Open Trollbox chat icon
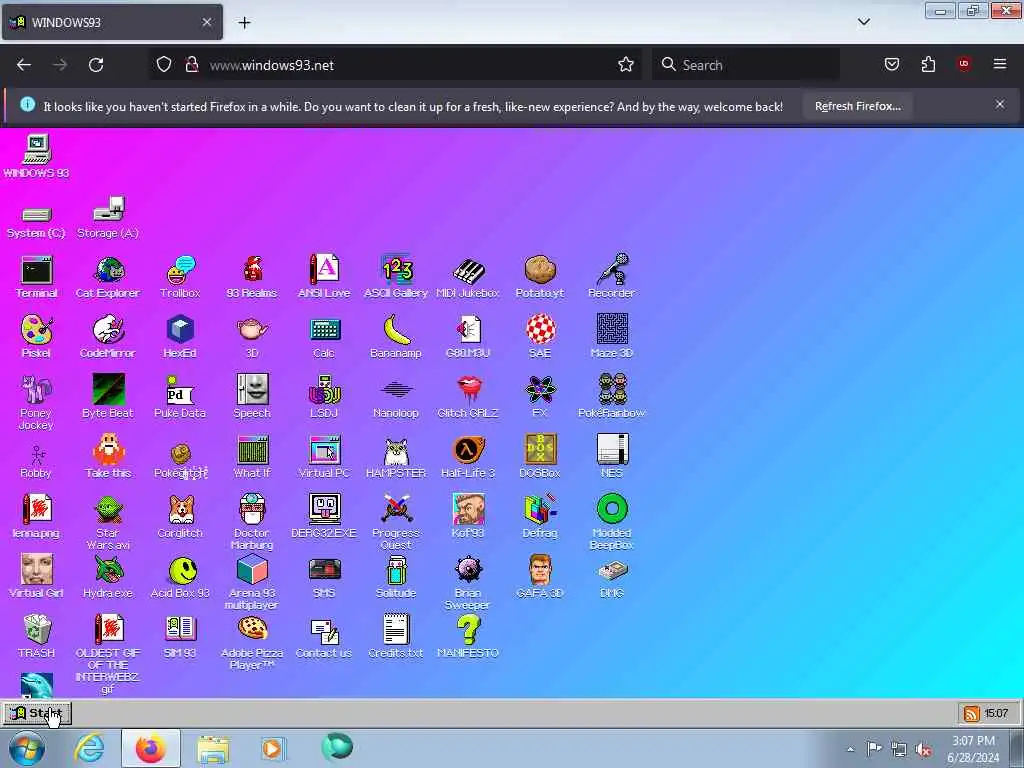 click(x=180, y=277)
